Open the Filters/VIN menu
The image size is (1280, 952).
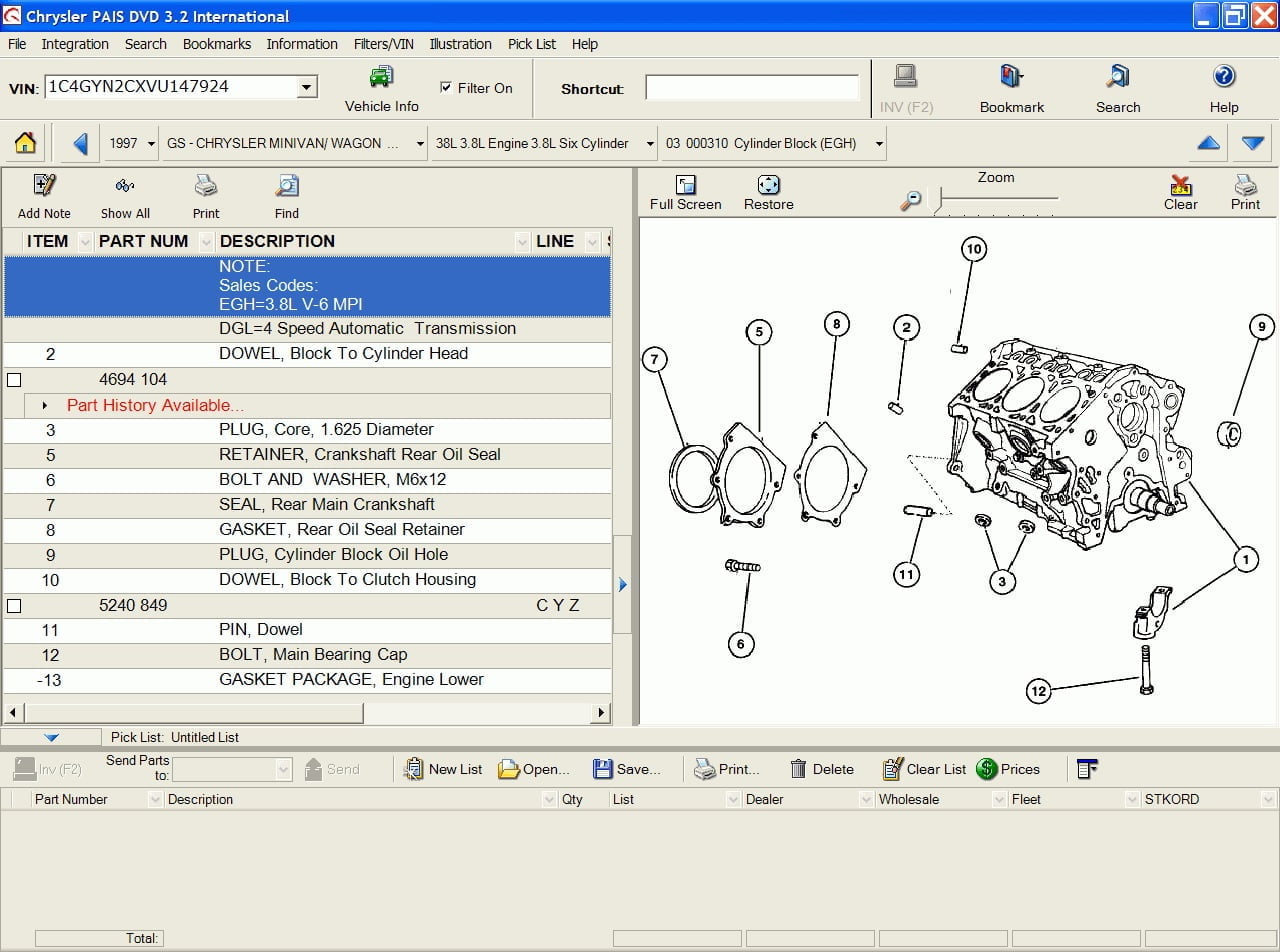click(383, 44)
